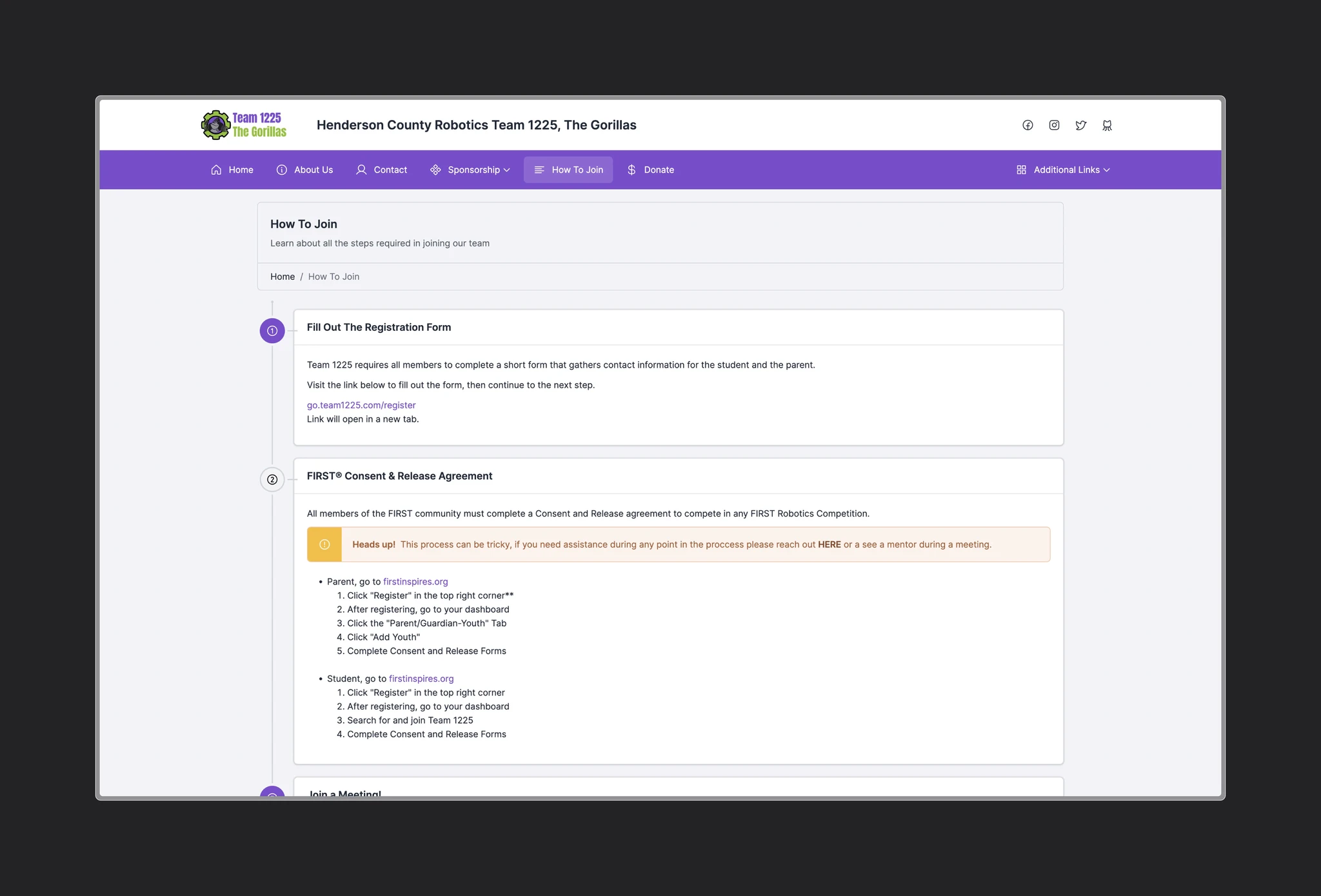Open the Instagram icon in header
1321x896 pixels.
[x=1054, y=125]
